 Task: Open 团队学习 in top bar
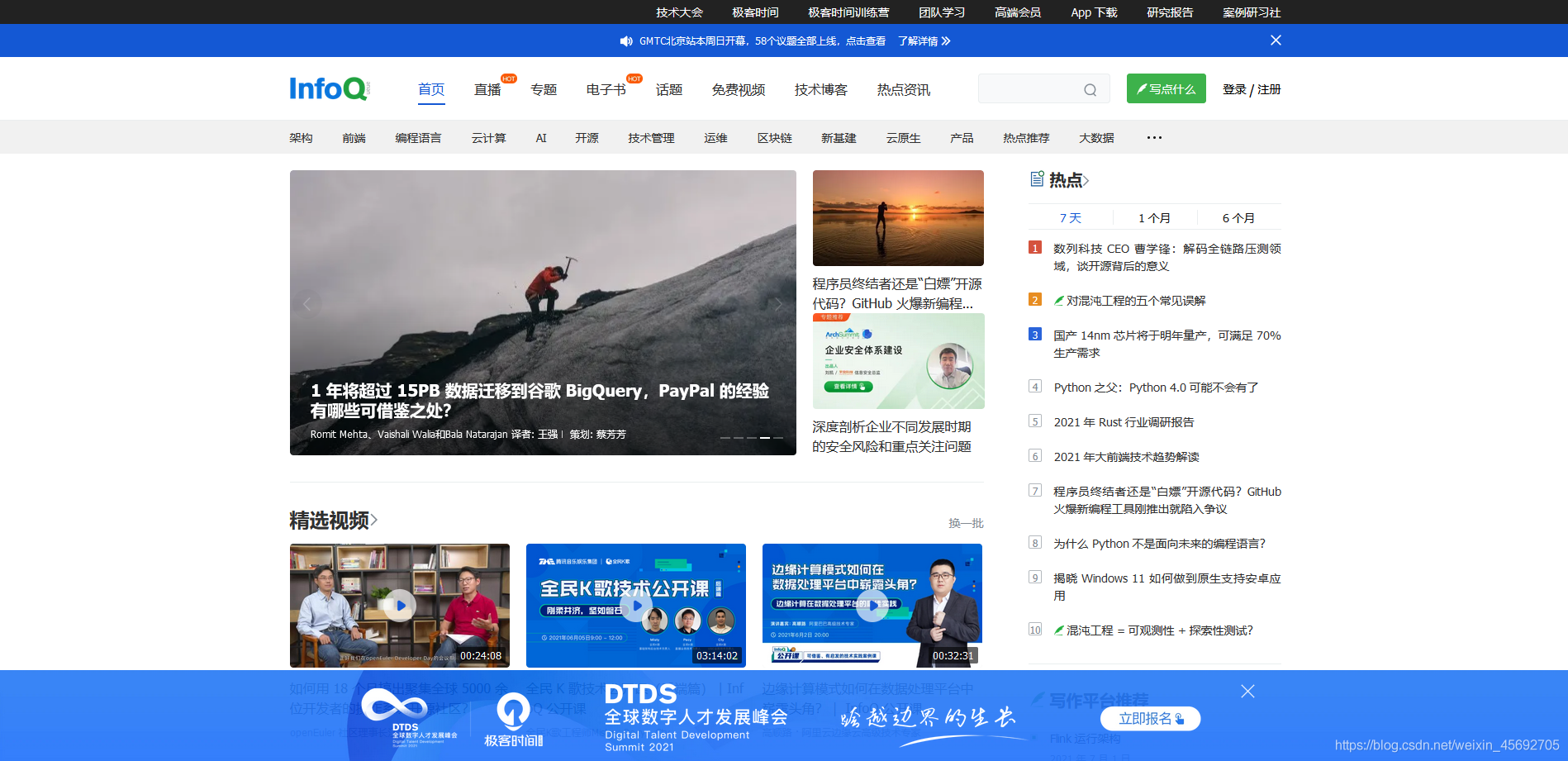click(x=942, y=12)
